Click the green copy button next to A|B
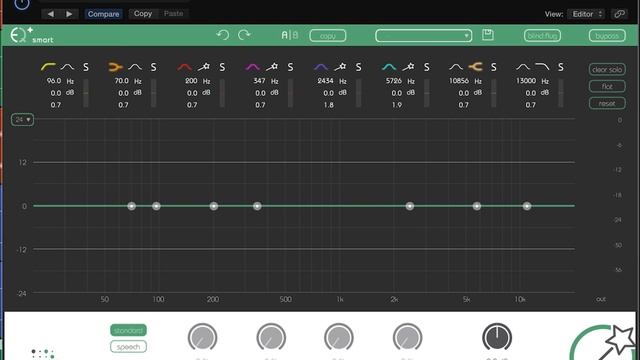 pos(328,36)
